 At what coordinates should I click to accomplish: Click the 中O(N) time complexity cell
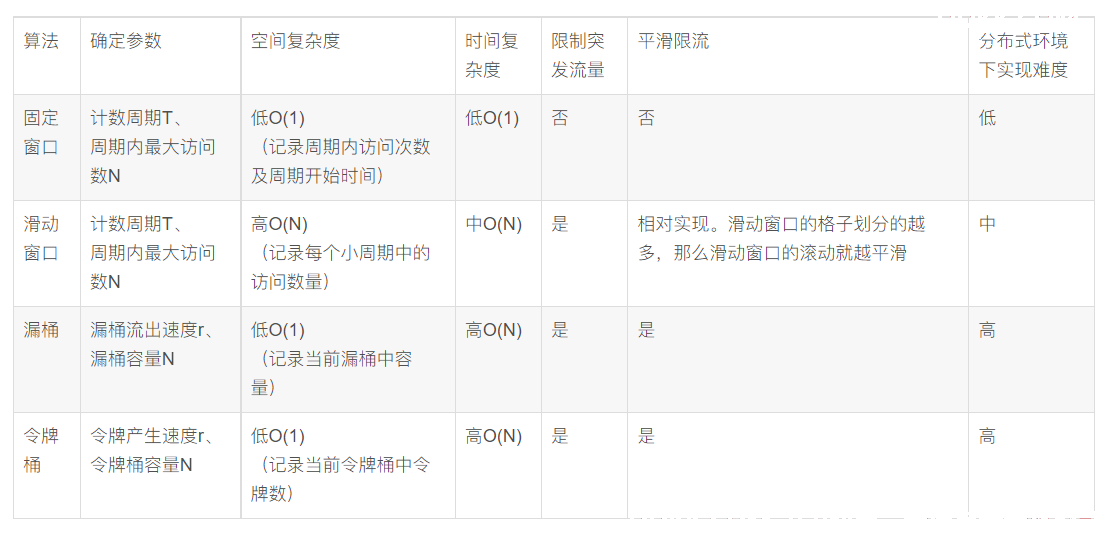click(498, 253)
